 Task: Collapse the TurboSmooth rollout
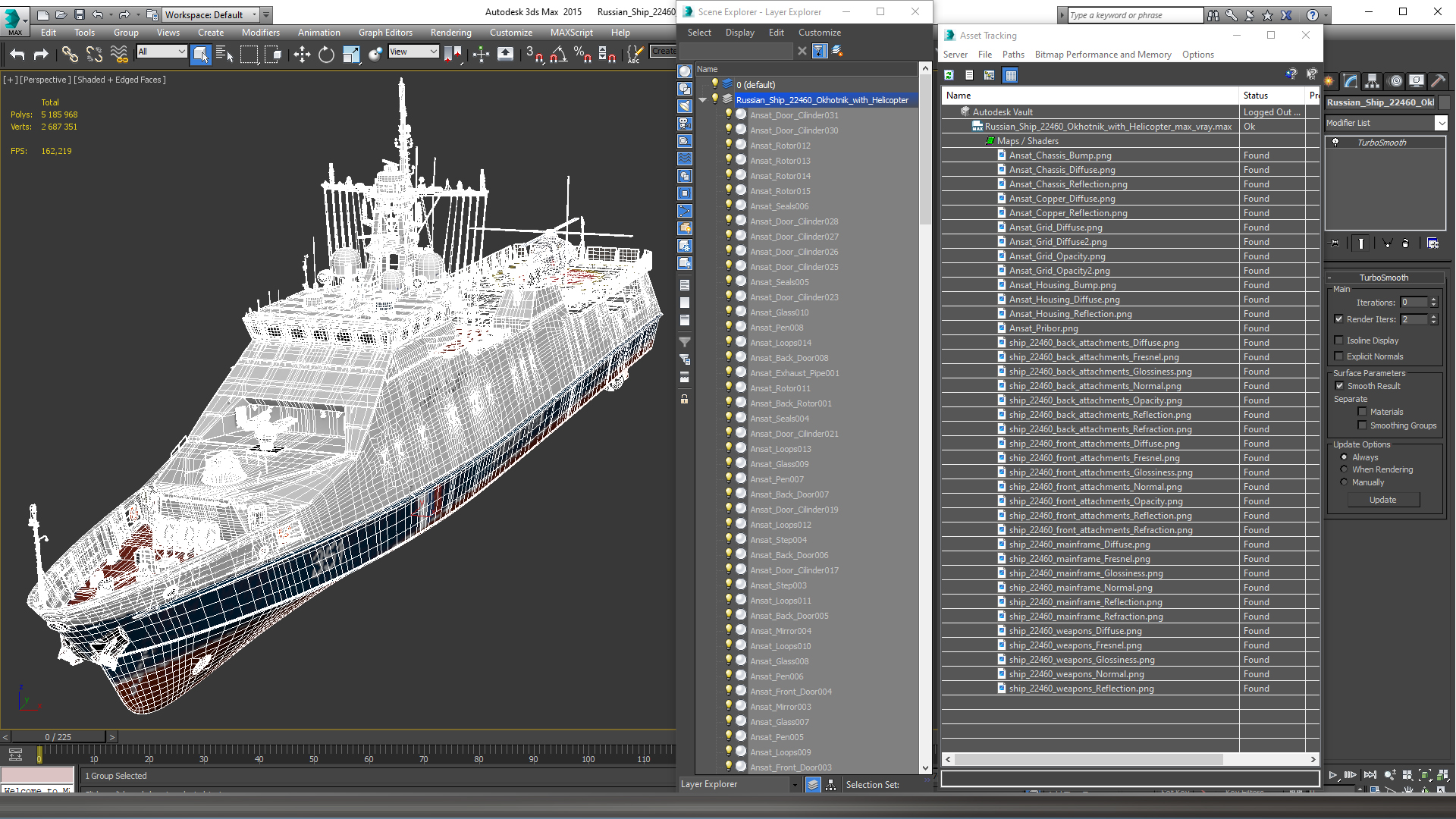click(x=1384, y=278)
